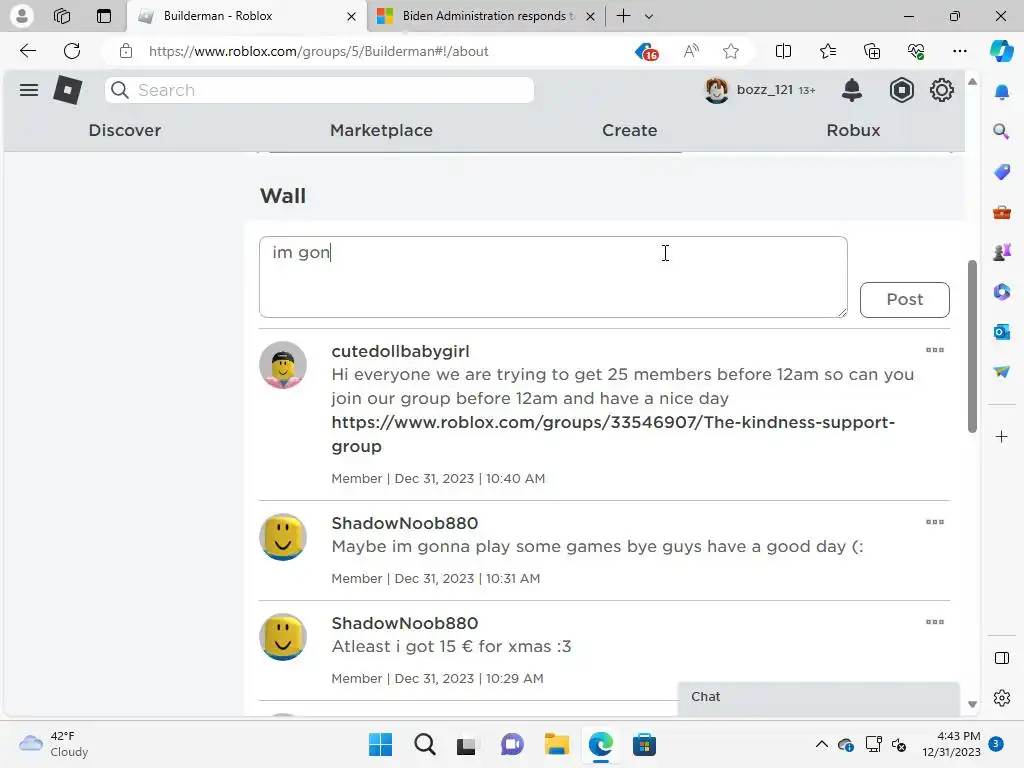The width and height of the screenshot is (1024, 768).
Task: Click cutedollbabygirl's avatar thumbnail
Action: pos(283,365)
